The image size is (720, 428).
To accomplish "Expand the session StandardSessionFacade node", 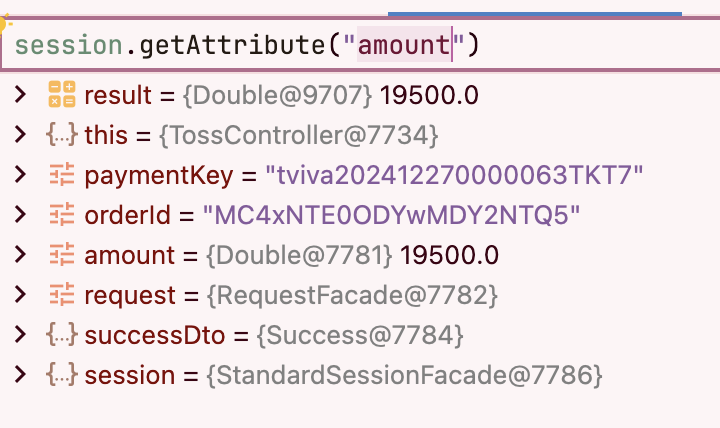I will coord(20,374).
